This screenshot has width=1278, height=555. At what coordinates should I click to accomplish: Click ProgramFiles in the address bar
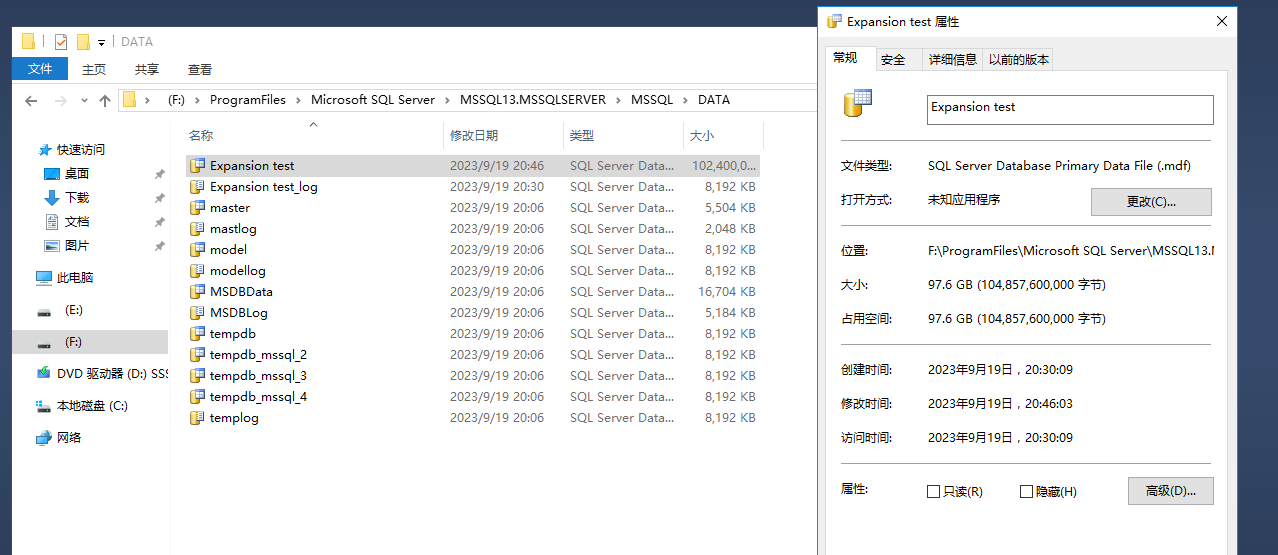(x=248, y=100)
